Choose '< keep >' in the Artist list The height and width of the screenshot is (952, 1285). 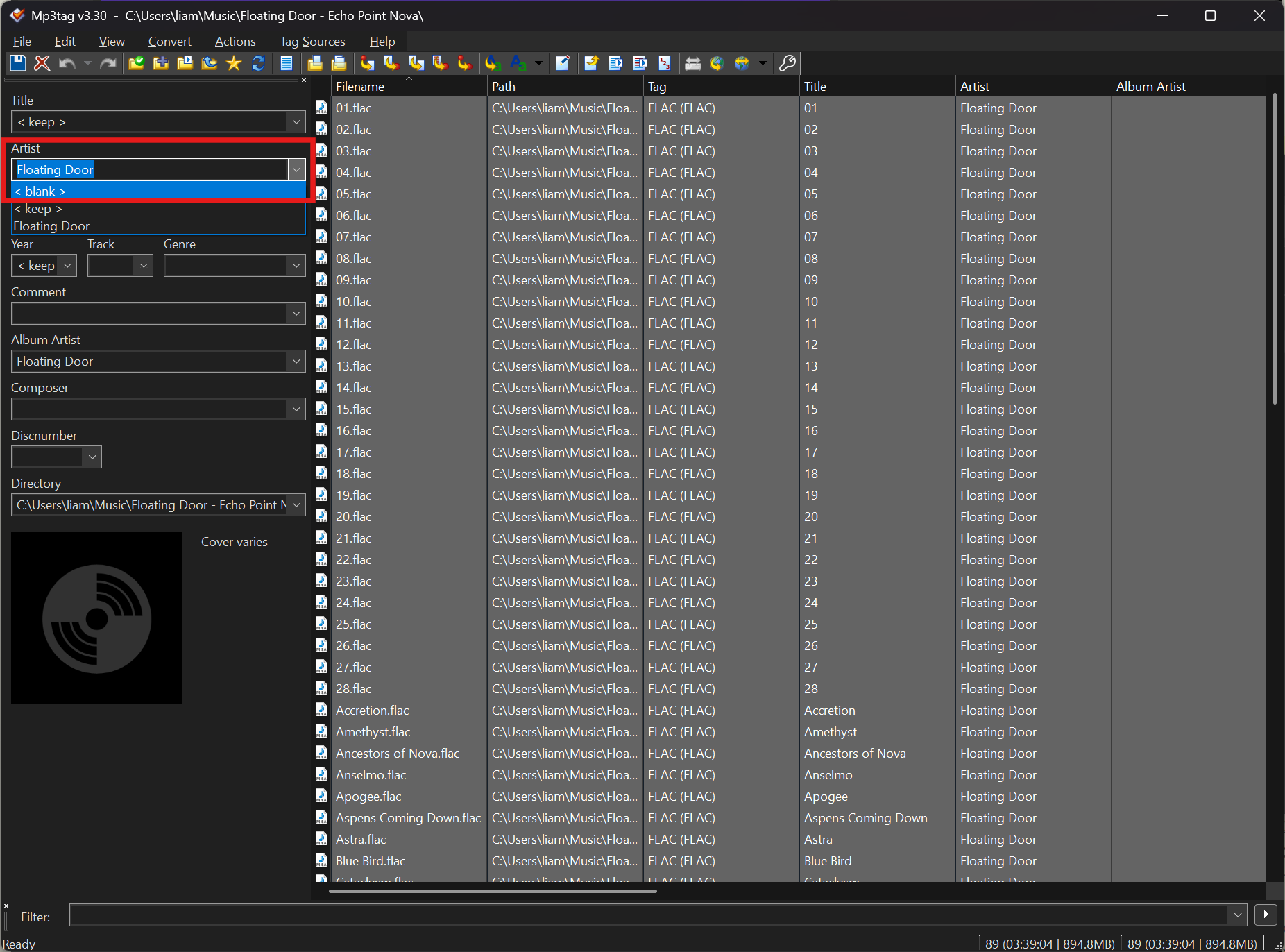point(159,209)
